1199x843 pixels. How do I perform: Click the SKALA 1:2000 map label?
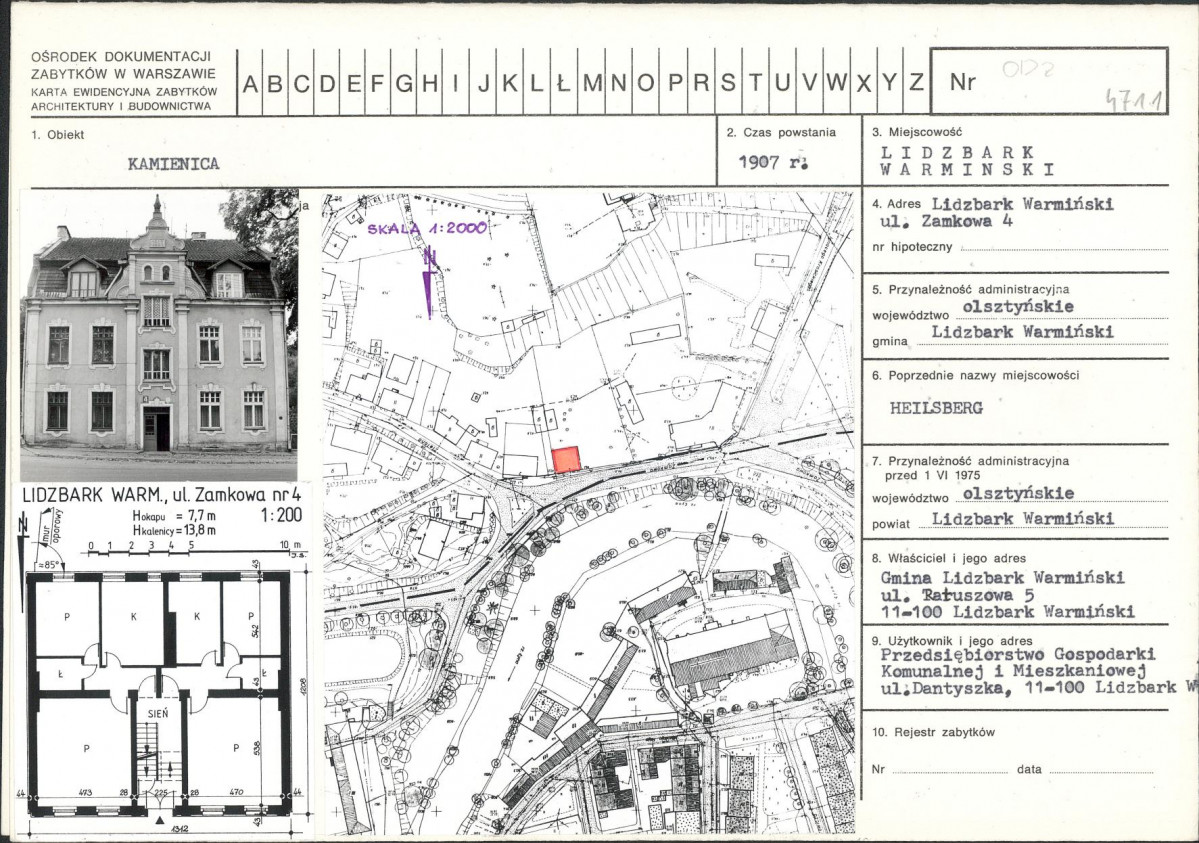coord(427,228)
